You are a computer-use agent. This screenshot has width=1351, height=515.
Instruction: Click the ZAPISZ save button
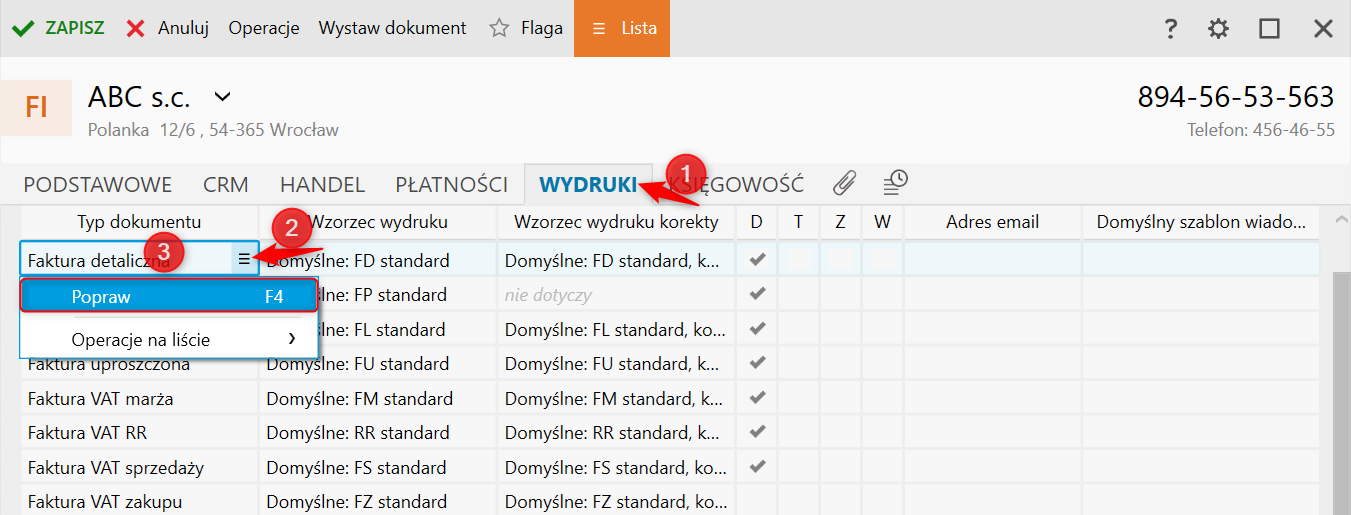tap(58, 28)
